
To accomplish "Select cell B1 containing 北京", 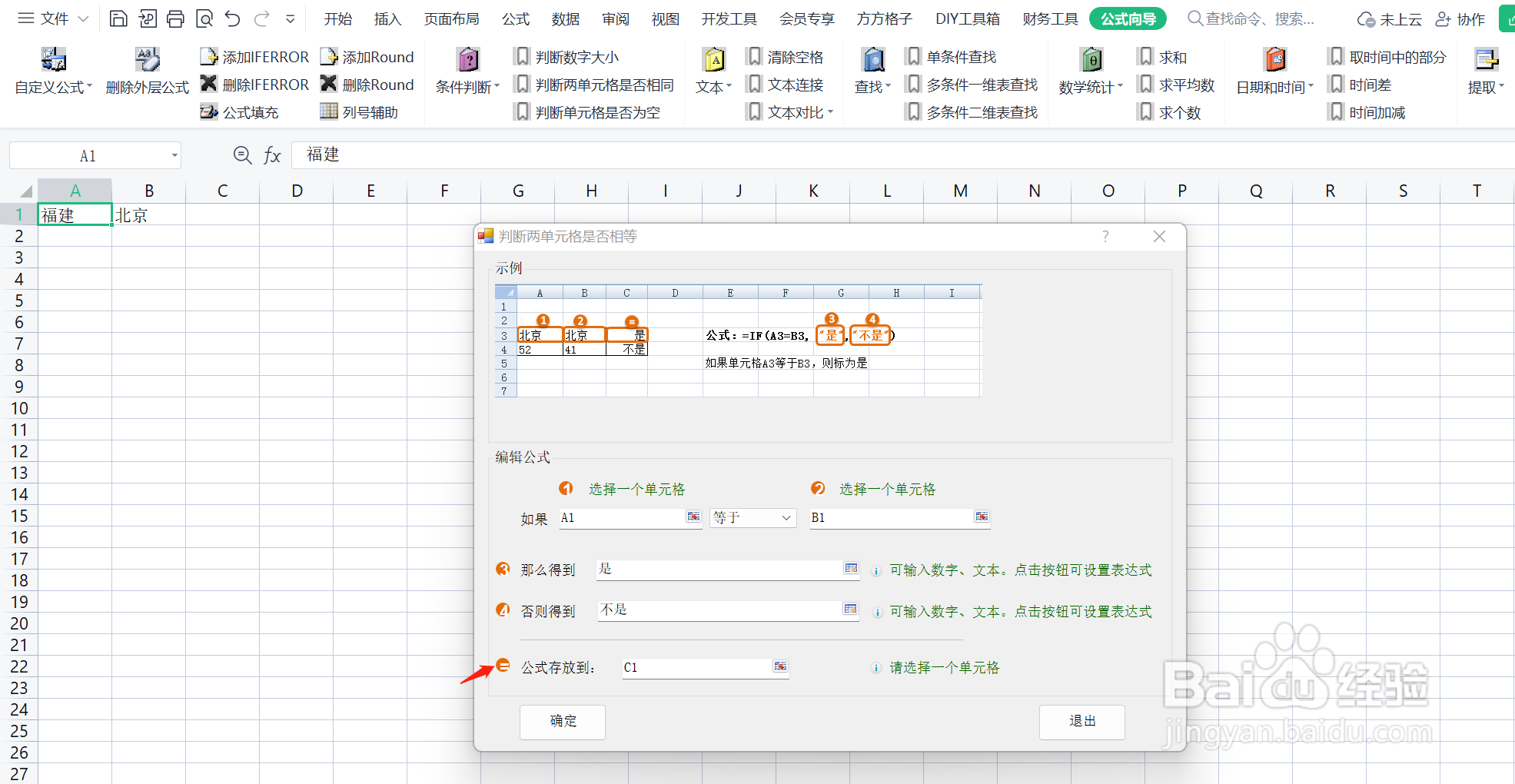I will [148, 215].
